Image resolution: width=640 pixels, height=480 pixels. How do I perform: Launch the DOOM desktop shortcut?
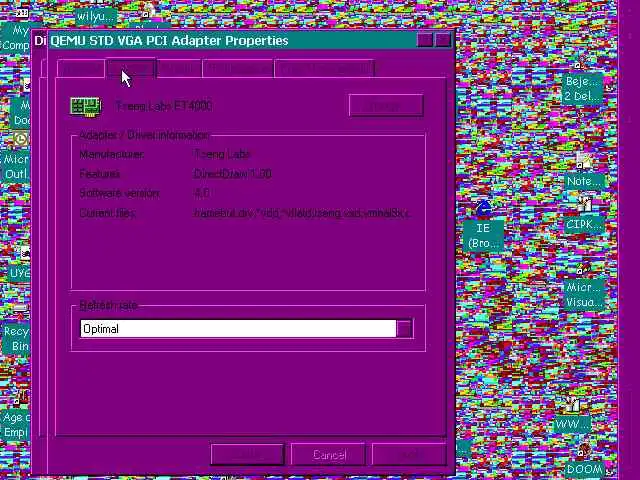[584, 461]
